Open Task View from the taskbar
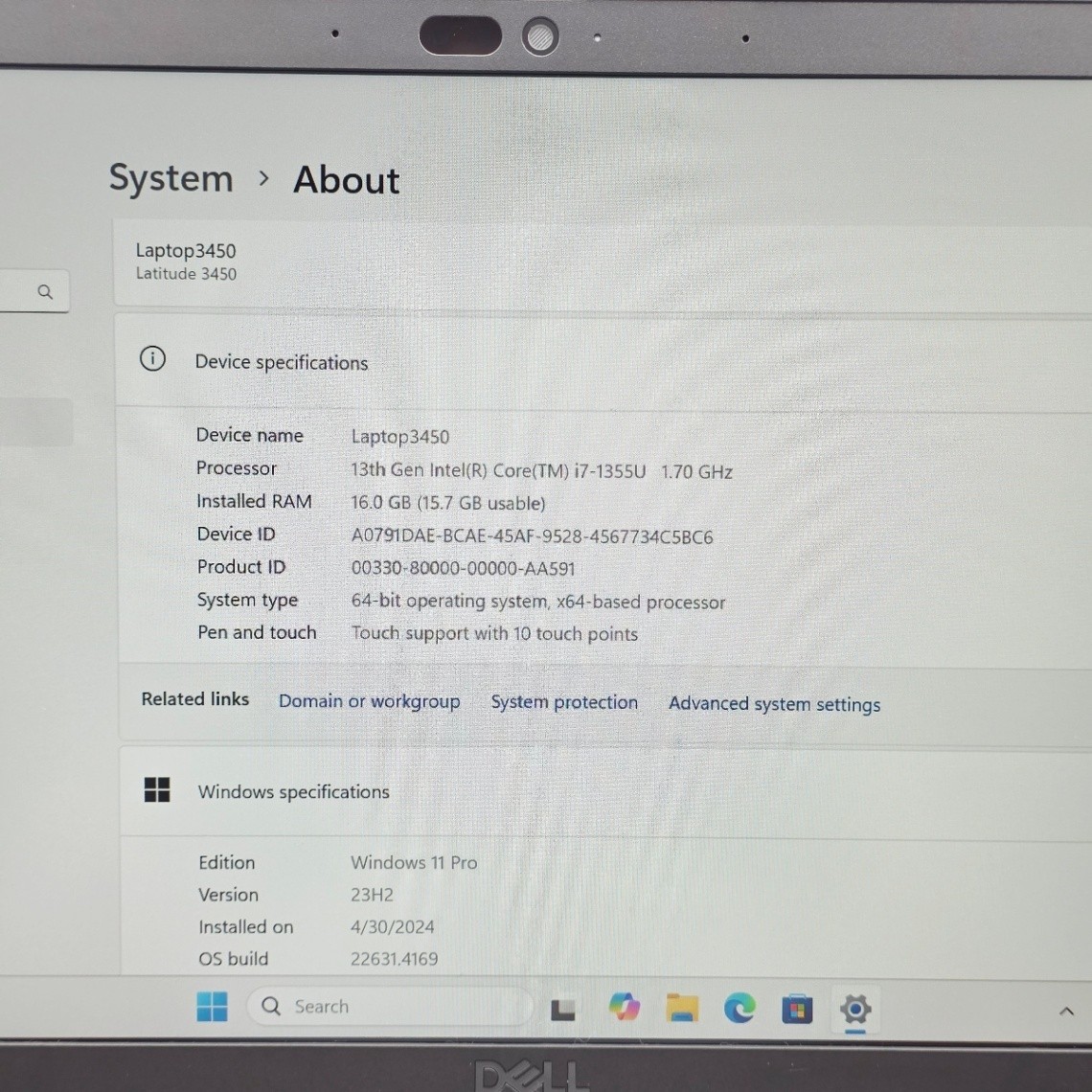The image size is (1092, 1092). [562, 1009]
